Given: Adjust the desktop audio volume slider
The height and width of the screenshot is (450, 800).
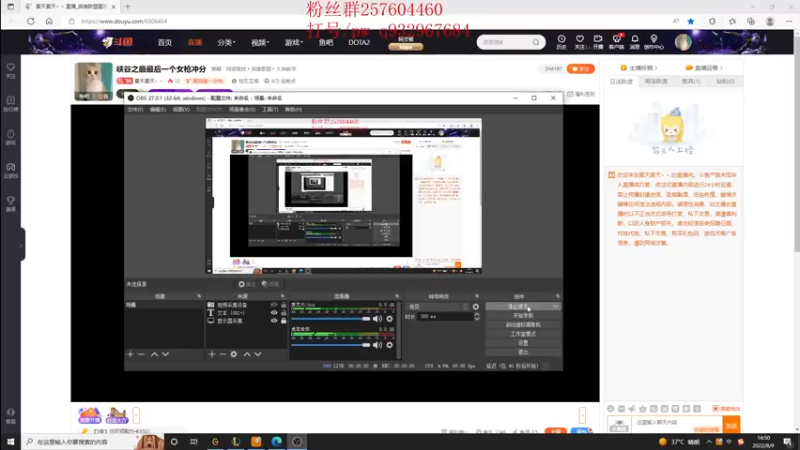Looking at the screenshot, I should coord(331,345).
